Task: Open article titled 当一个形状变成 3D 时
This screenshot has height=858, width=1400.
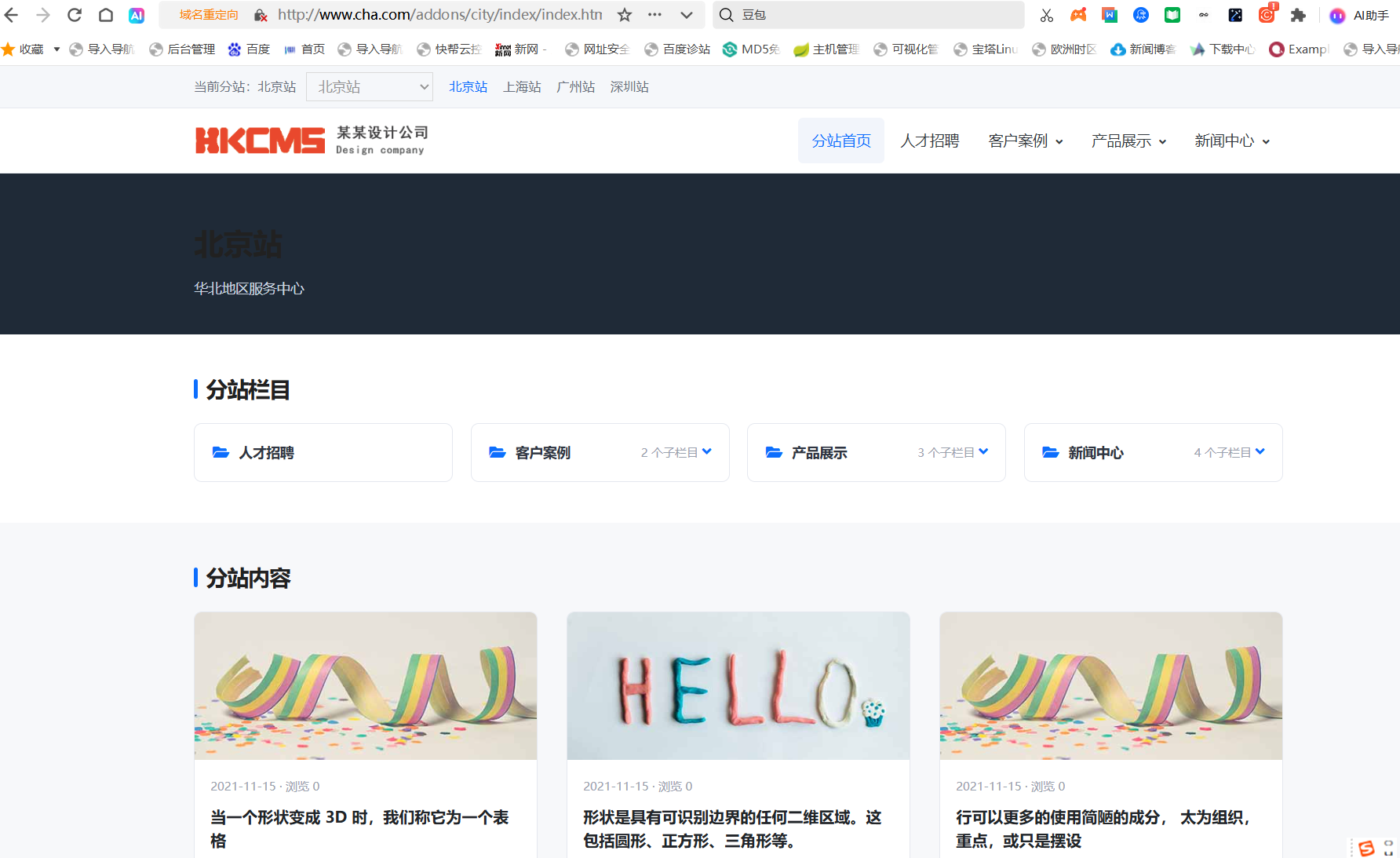Action: pyautogui.click(x=359, y=829)
